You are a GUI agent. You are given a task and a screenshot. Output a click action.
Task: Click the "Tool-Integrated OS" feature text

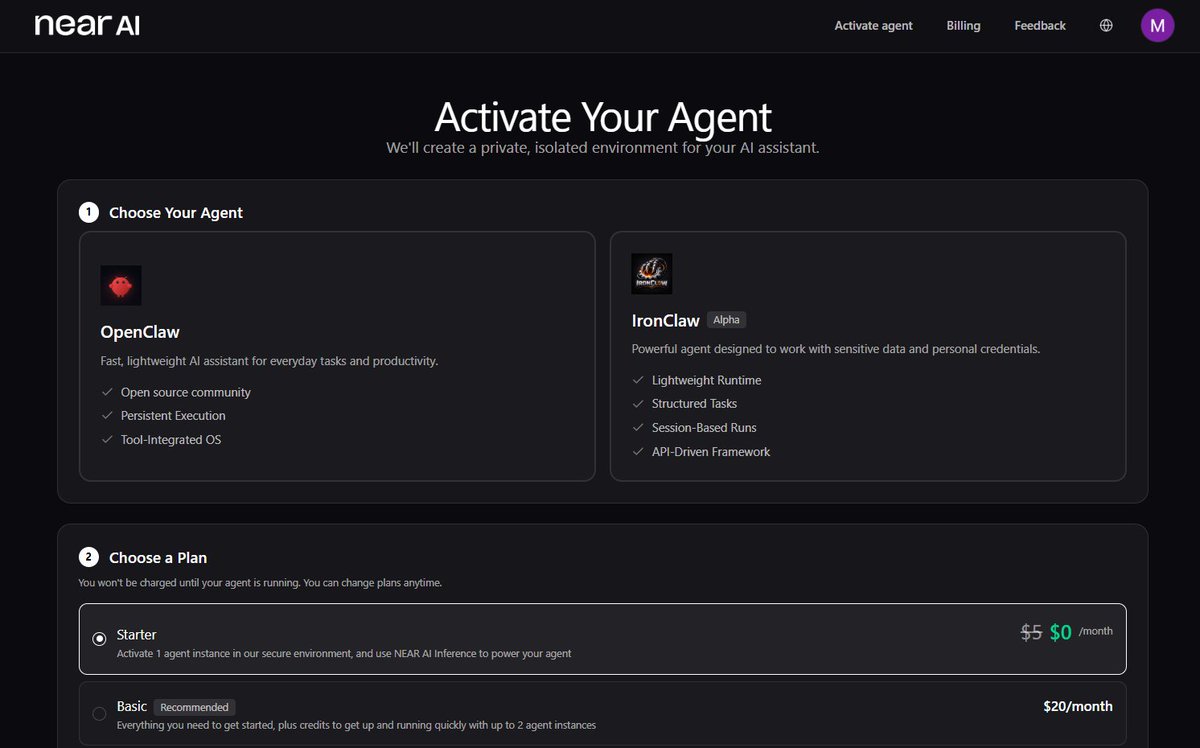pos(171,440)
